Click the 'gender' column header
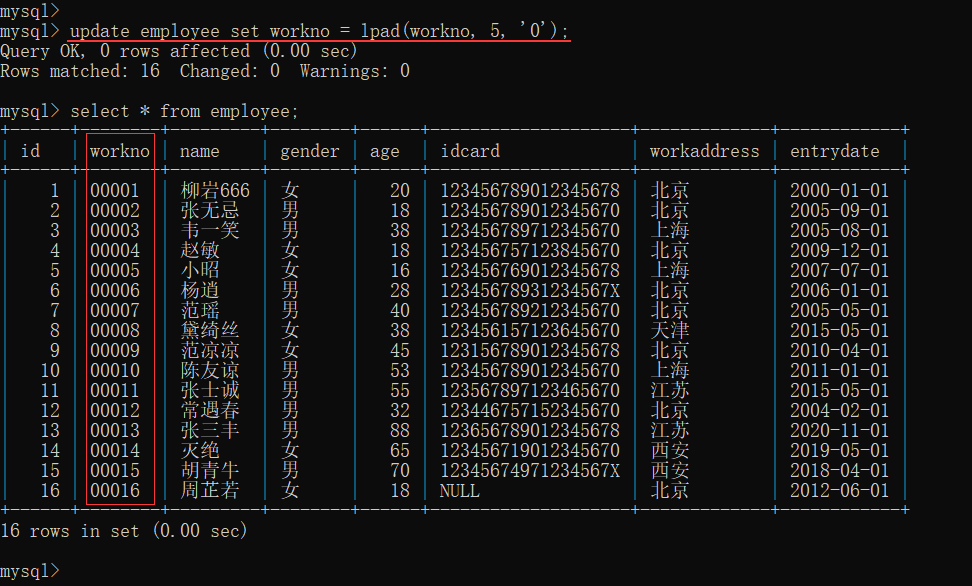 point(310,151)
